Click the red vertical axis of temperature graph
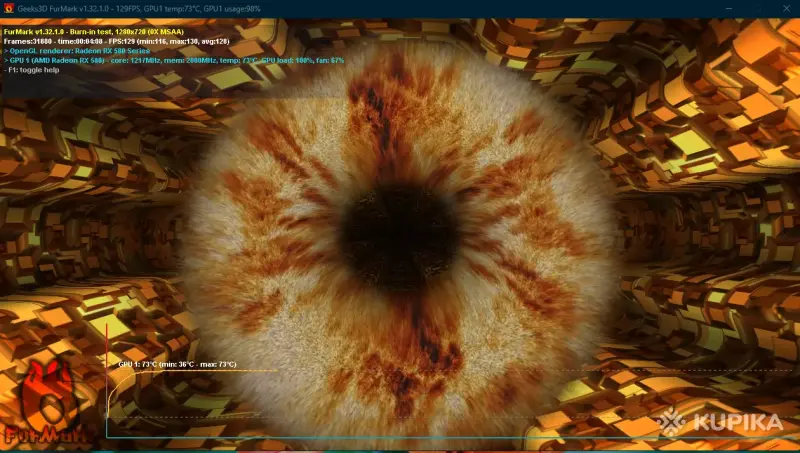 (x=107, y=380)
